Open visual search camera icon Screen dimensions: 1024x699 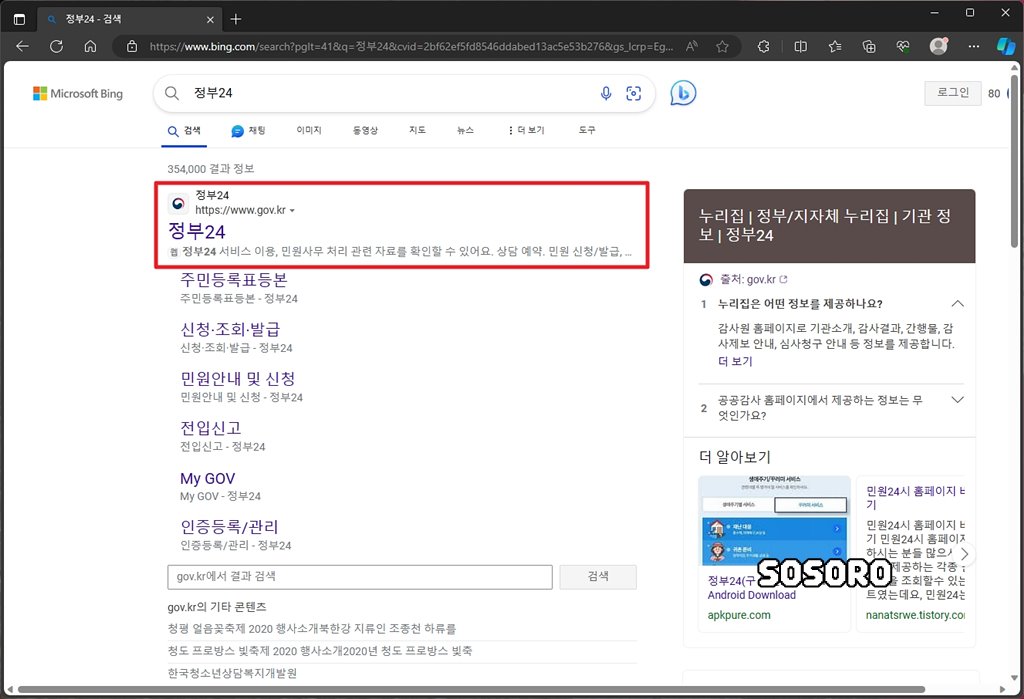(x=633, y=93)
